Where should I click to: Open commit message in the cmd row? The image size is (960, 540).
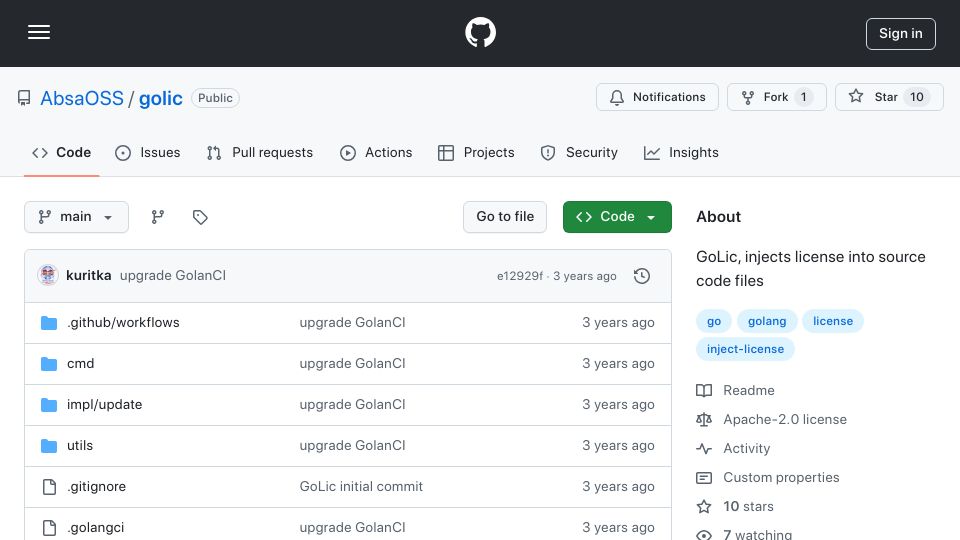(352, 364)
